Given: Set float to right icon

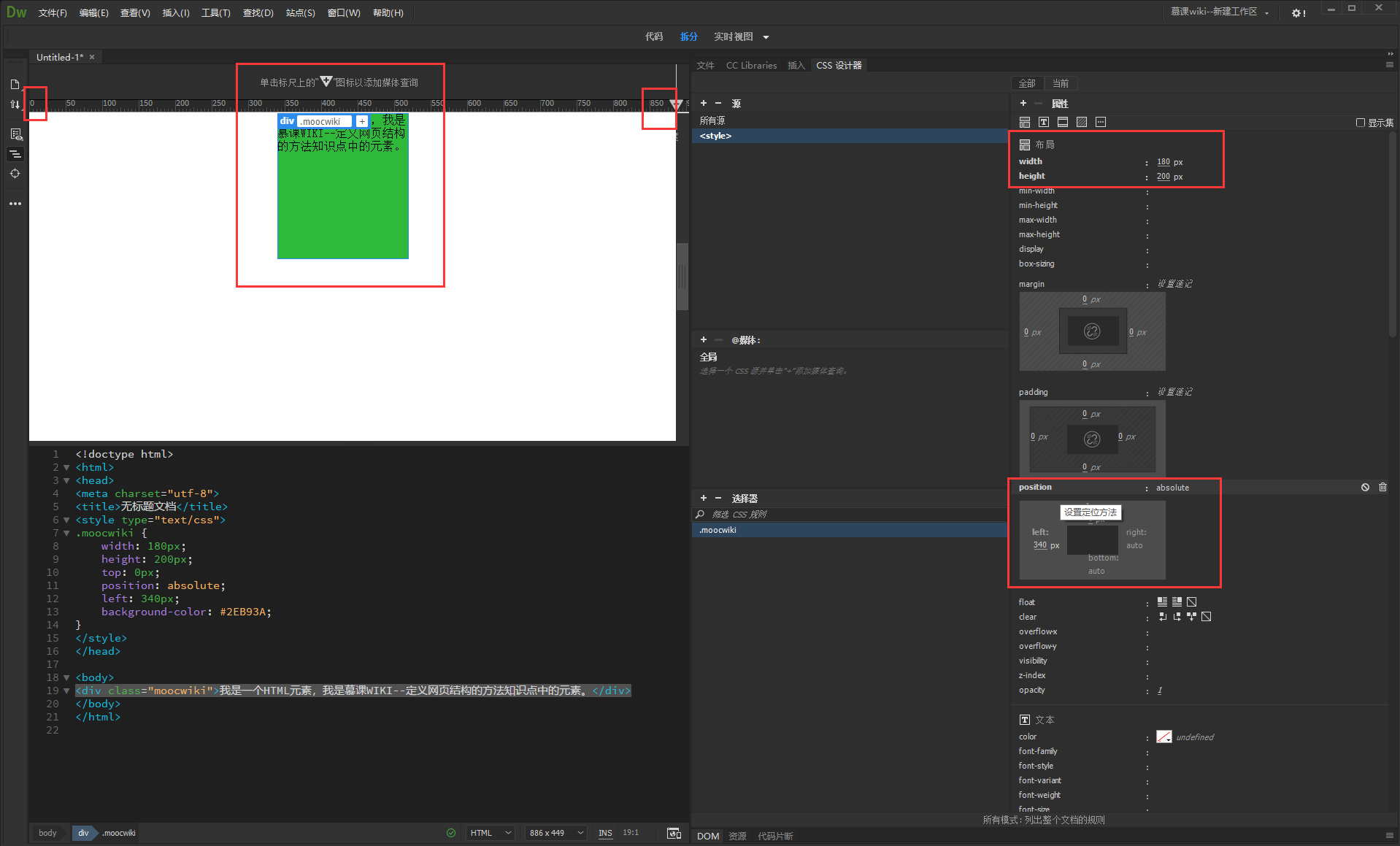Looking at the screenshot, I should point(1177,602).
